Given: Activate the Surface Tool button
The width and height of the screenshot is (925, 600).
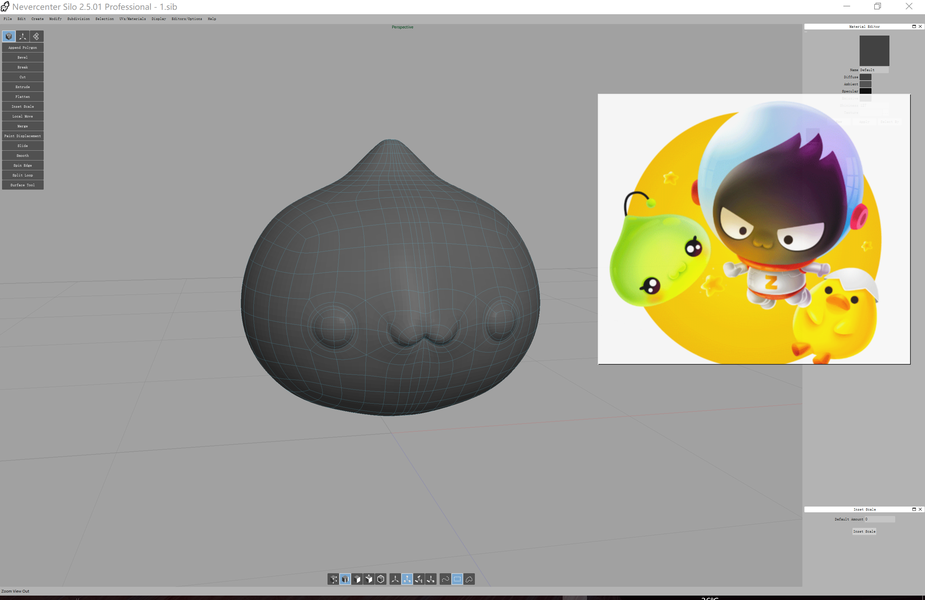Looking at the screenshot, I should click(x=22, y=185).
